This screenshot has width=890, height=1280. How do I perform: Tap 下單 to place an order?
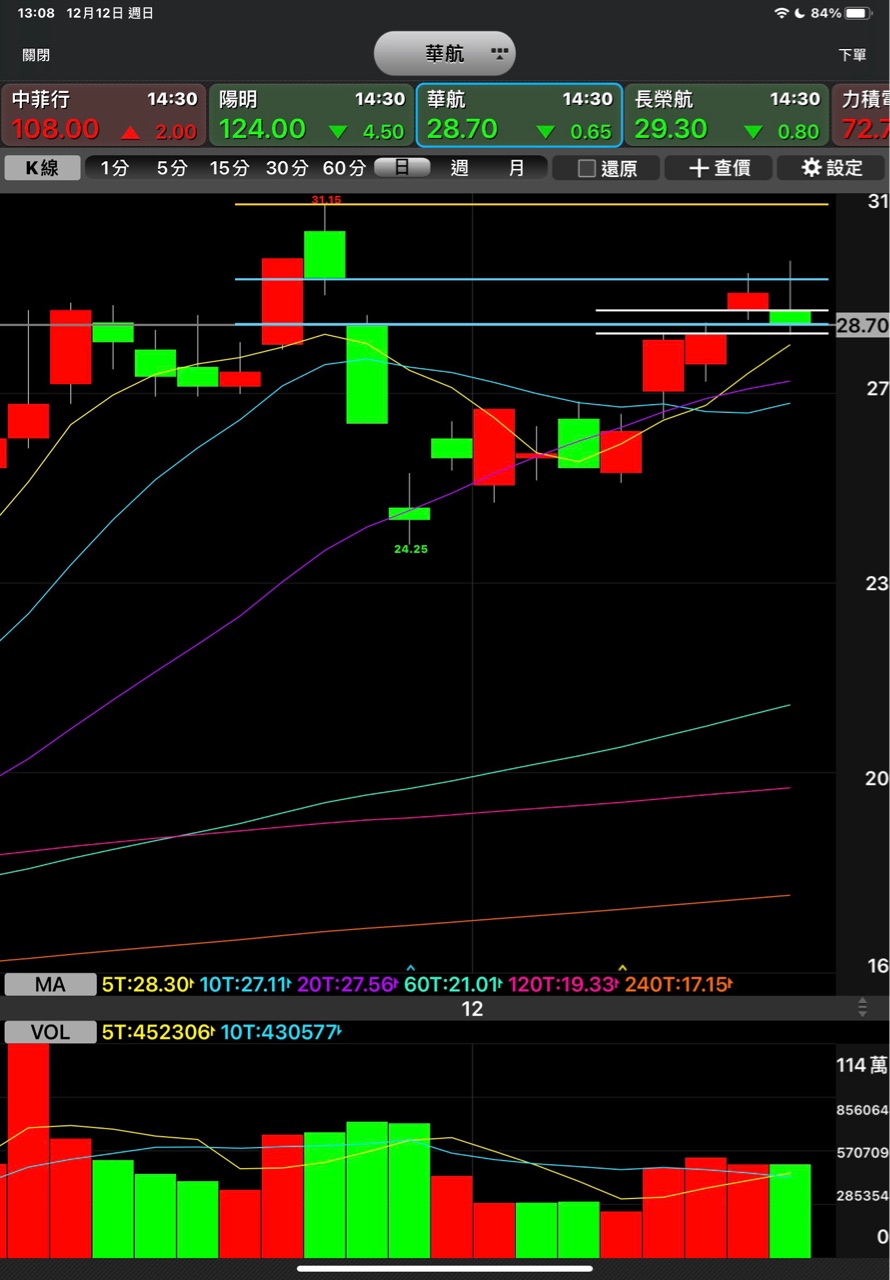coord(852,55)
